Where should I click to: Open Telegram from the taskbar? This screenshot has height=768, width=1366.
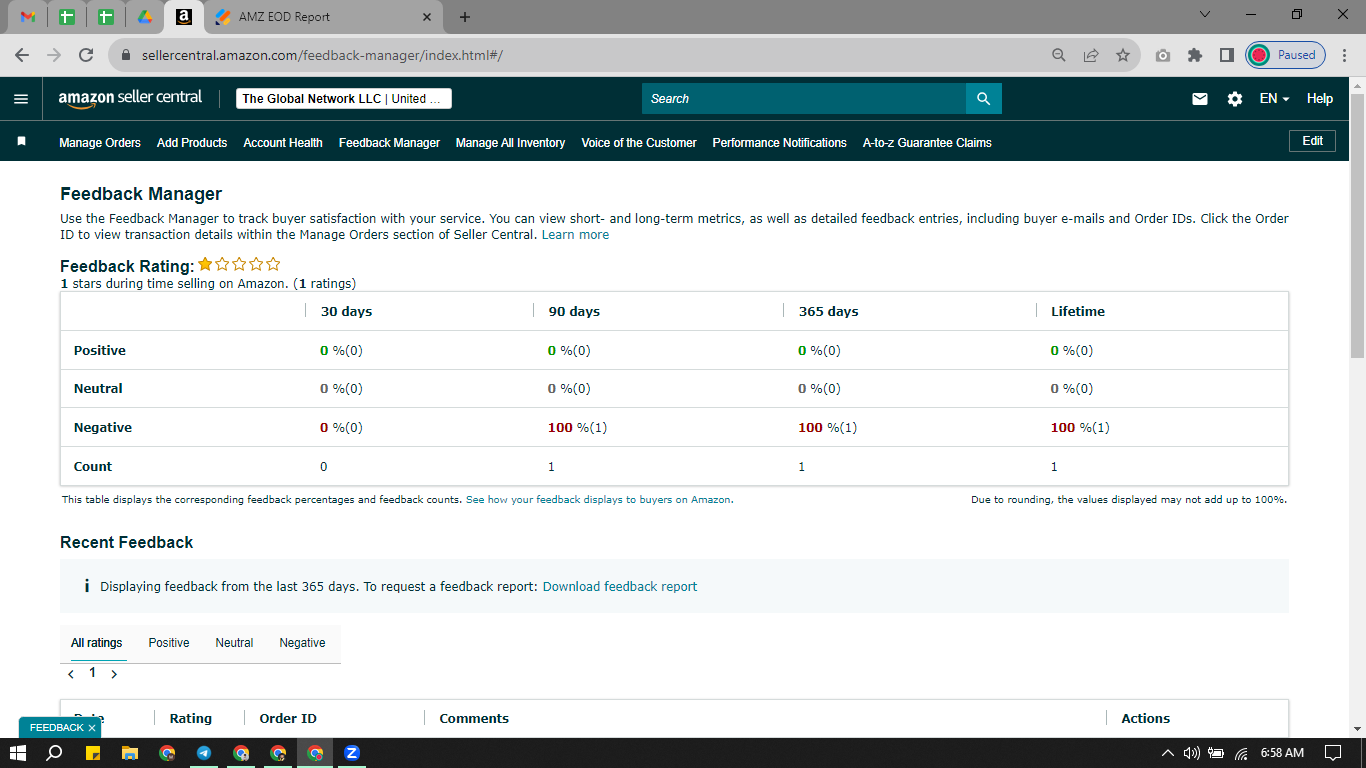tap(204, 753)
